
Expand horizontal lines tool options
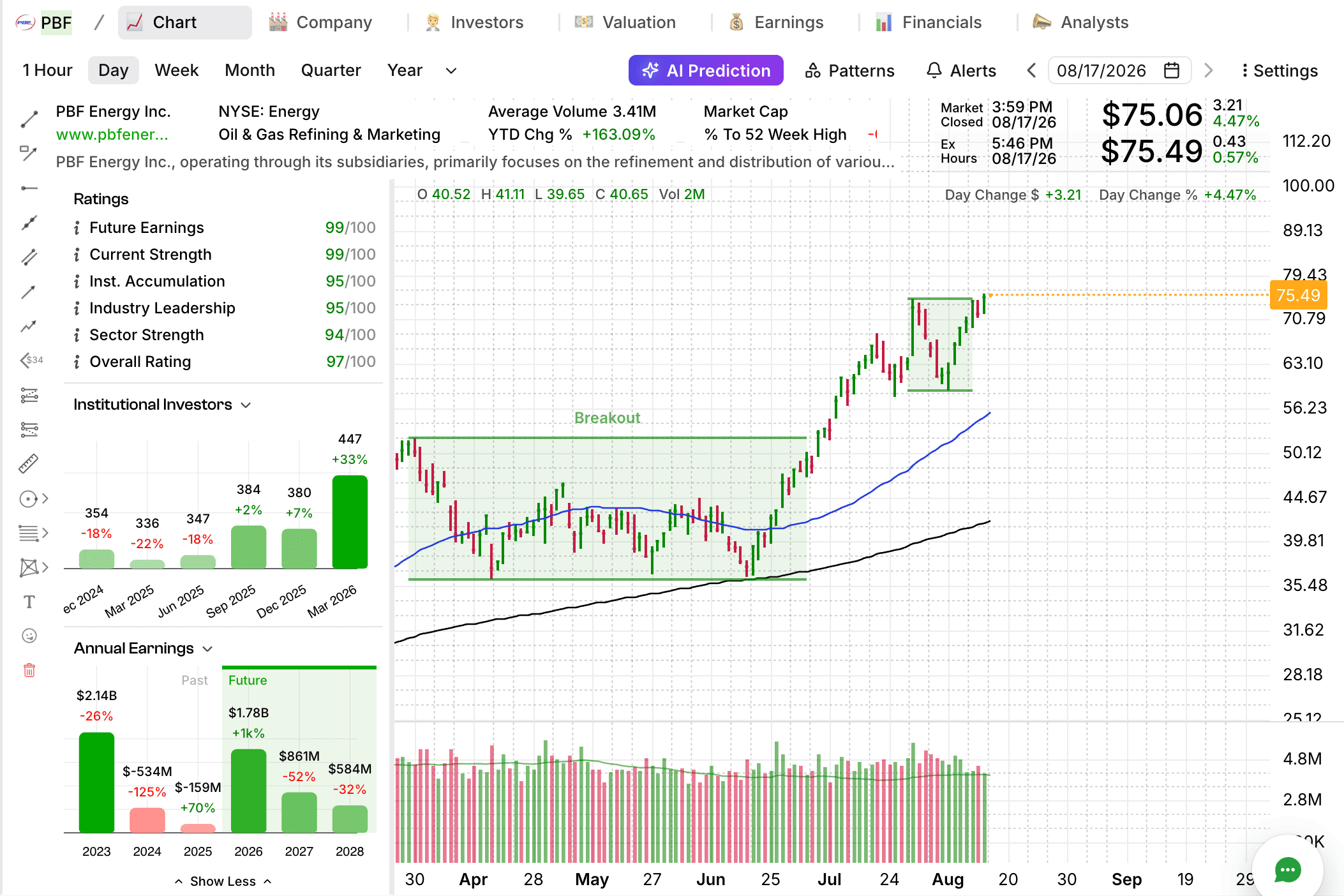[x=45, y=533]
